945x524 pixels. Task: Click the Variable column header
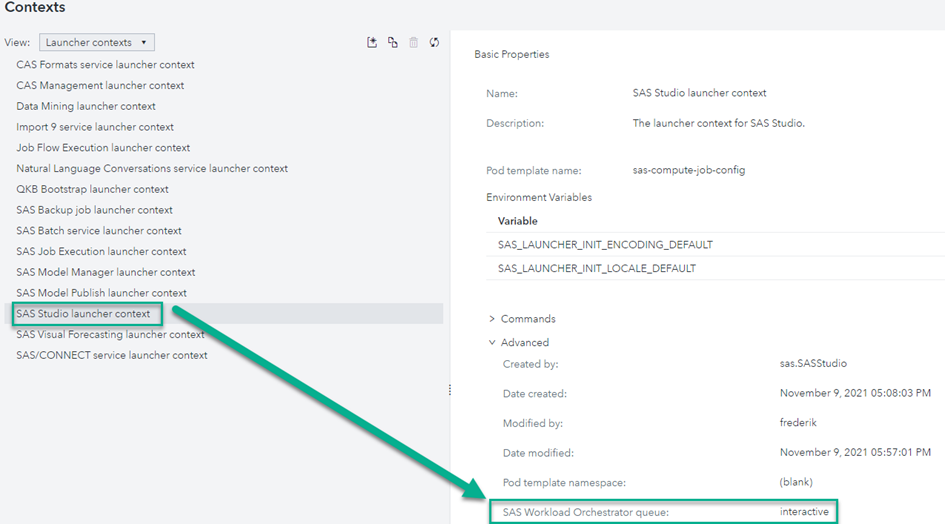(518, 221)
